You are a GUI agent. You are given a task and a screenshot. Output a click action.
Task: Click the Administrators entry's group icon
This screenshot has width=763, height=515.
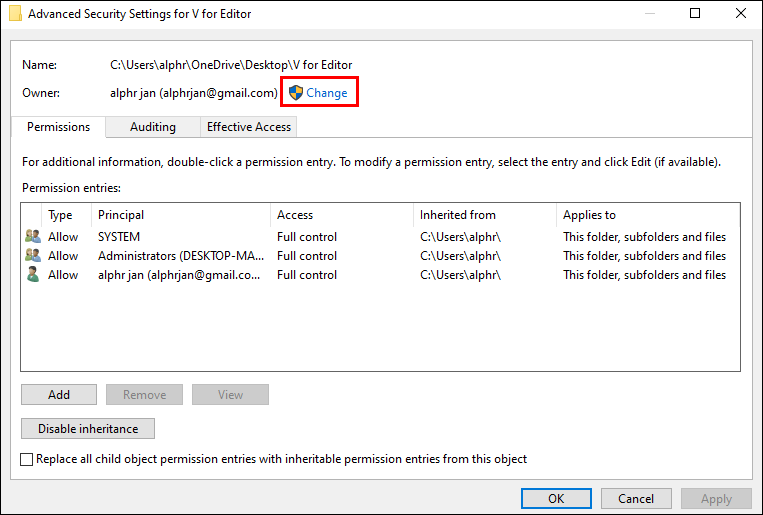point(33,256)
